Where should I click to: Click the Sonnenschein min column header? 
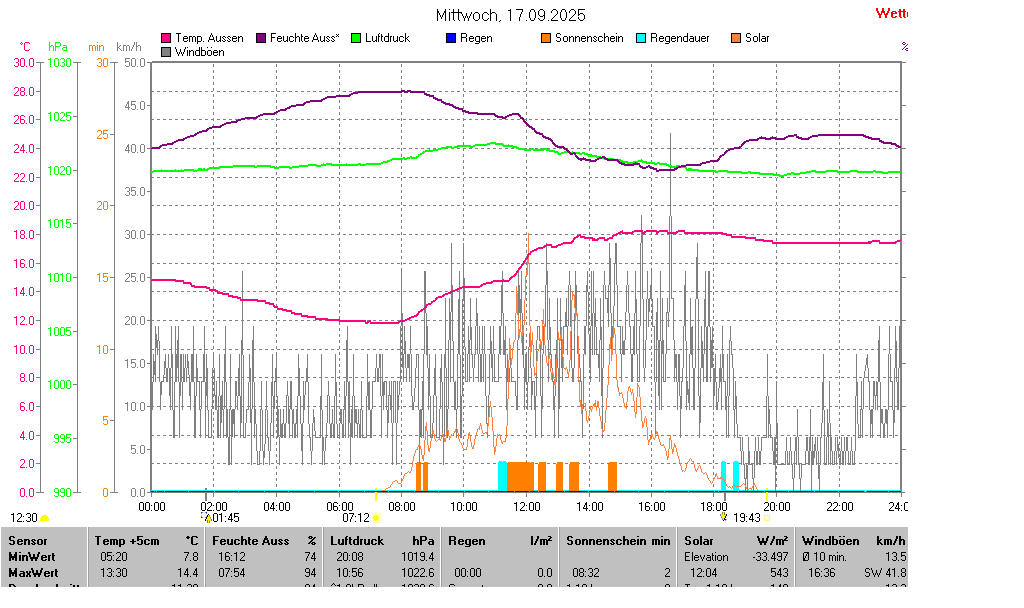tap(618, 541)
